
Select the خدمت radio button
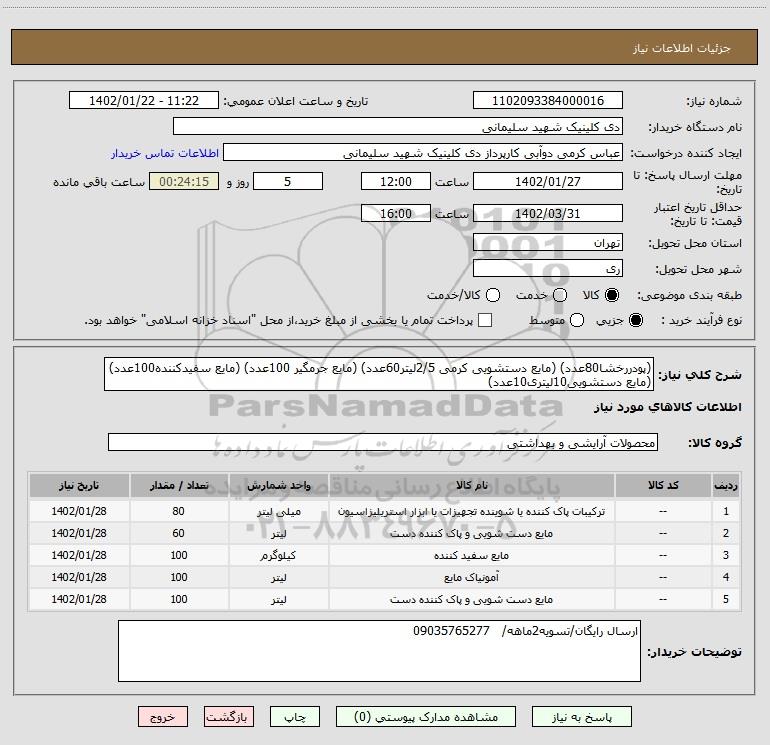560,295
